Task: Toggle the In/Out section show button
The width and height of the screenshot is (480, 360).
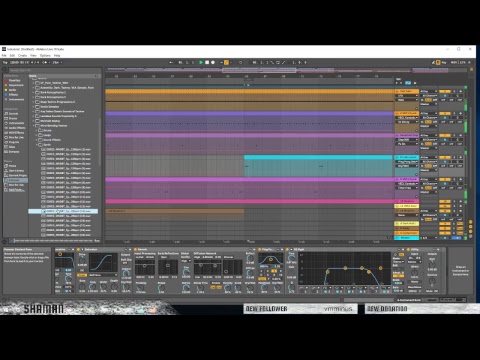Action: click(471, 222)
